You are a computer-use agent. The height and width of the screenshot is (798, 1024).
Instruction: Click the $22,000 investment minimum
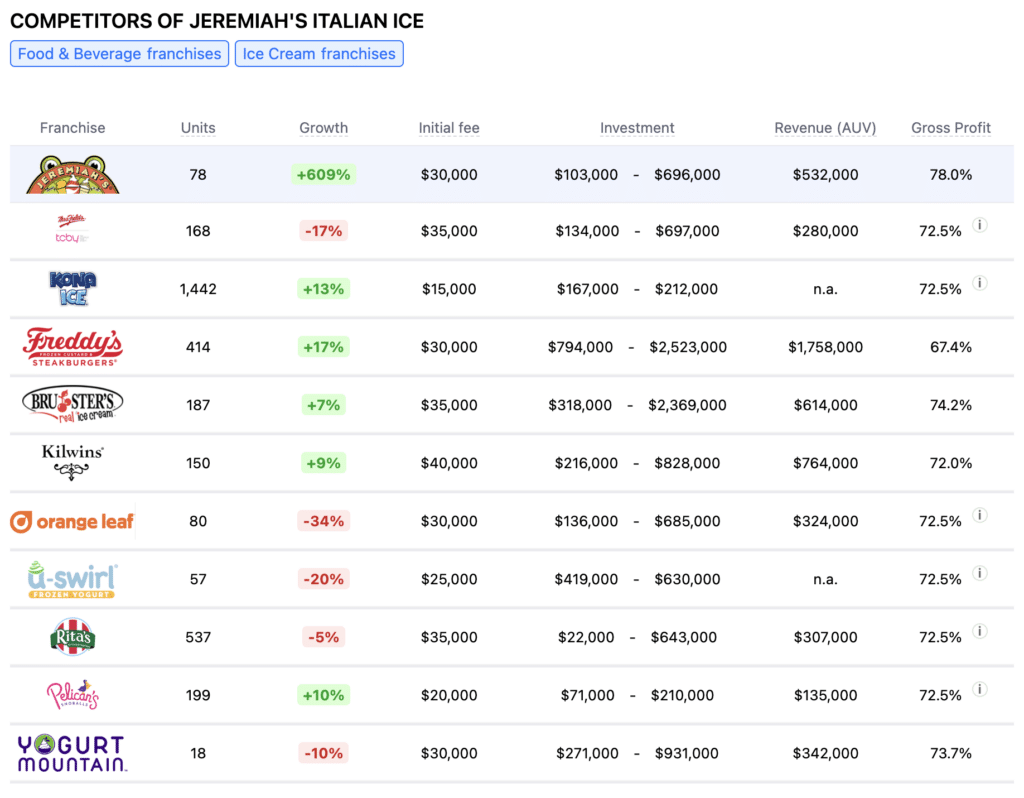pos(586,637)
